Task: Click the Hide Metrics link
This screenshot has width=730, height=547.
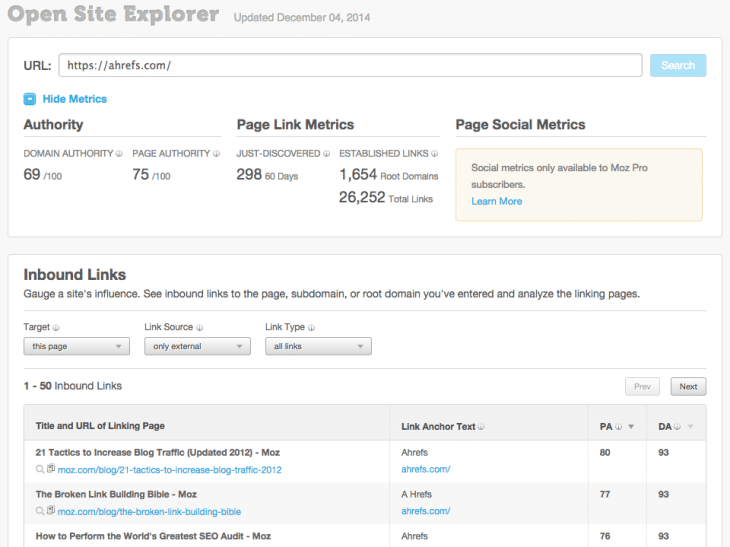Action: click(74, 99)
